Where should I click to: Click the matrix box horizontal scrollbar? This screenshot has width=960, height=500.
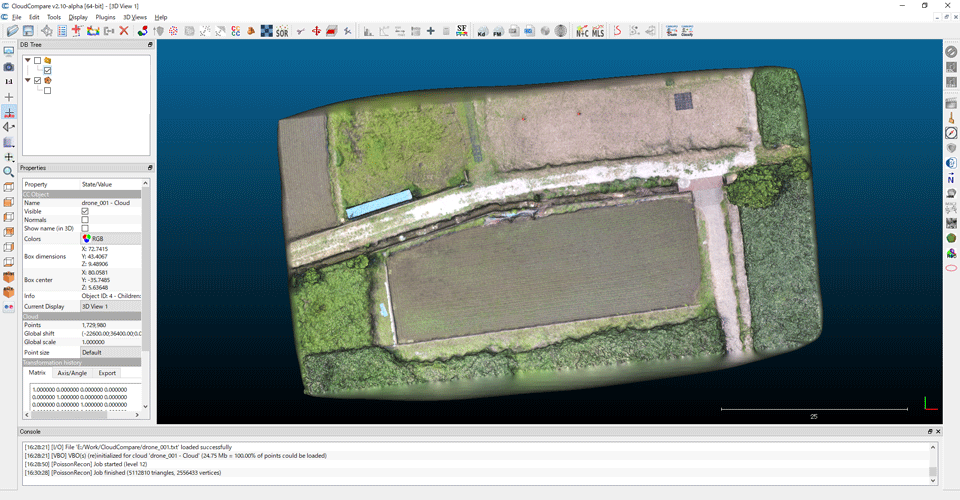coord(81,414)
